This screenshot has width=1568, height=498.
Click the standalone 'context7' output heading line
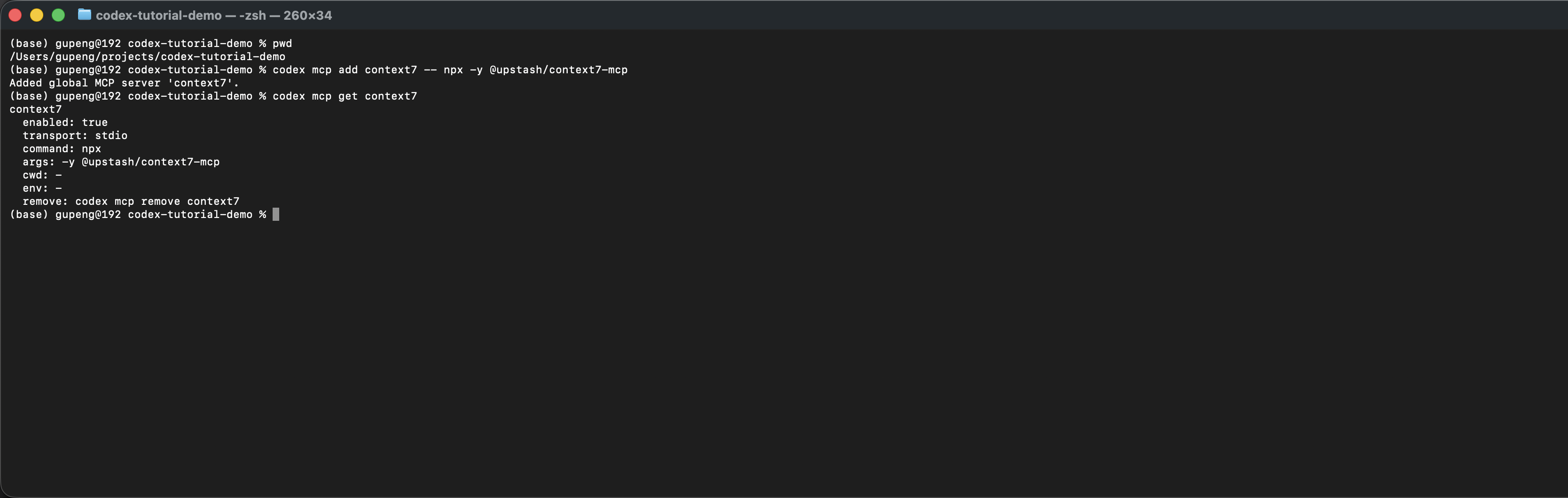[35, 109]
